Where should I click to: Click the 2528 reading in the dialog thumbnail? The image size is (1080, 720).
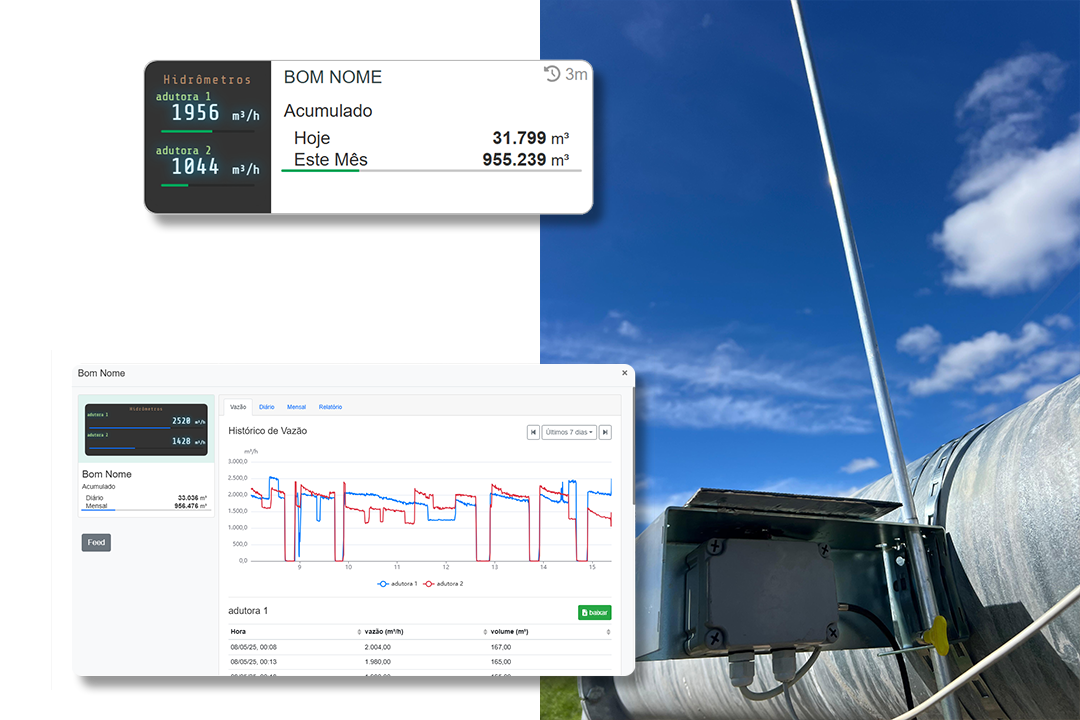pyautogui.click(x=181, y=421)
